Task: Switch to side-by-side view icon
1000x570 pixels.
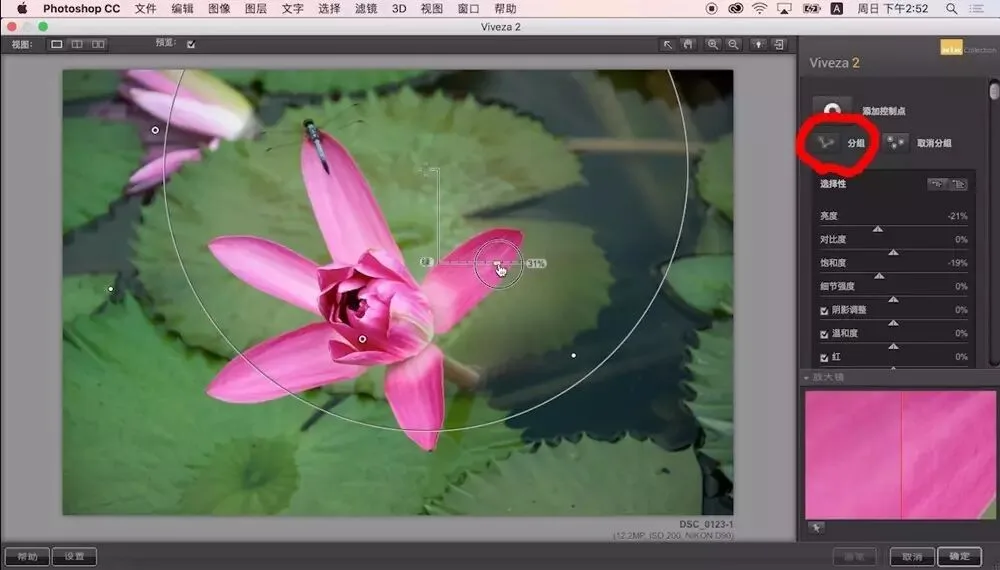Action: pyautogui.click(x=98, y=44)
